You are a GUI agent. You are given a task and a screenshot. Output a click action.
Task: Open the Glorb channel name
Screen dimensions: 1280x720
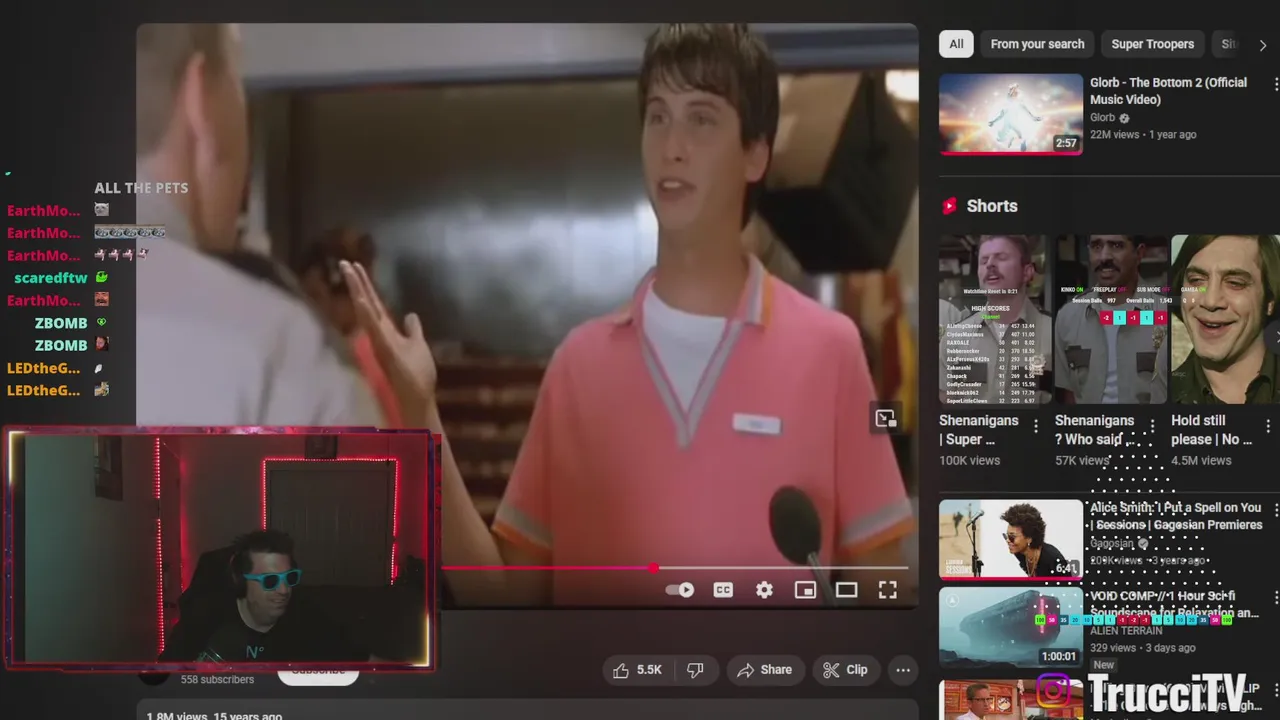point(1102,117)
